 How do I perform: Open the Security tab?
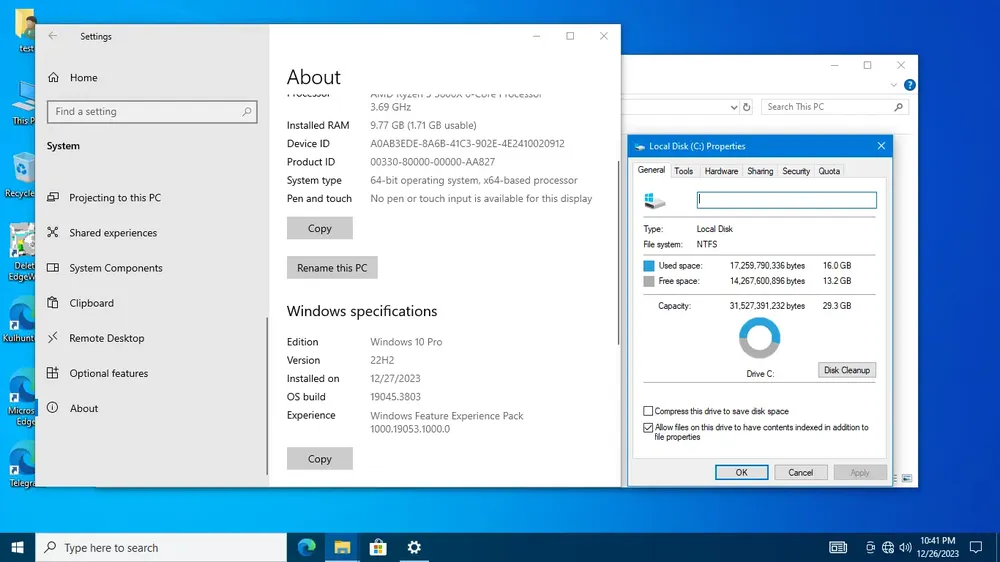coord(796,171)
